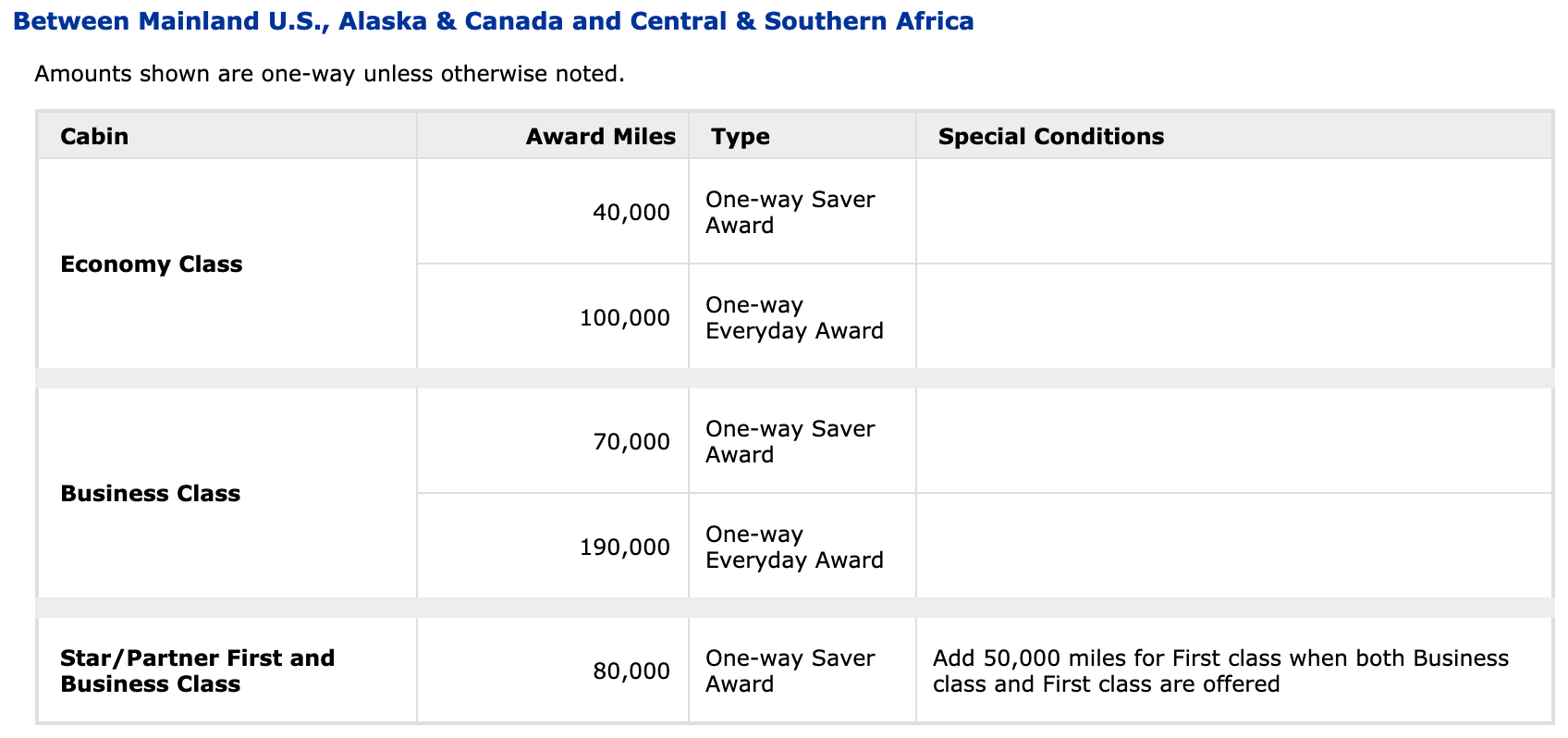Click the Add 50,000 miles condition text
The image size is (1568, 738).
[x=1219, y=671]
